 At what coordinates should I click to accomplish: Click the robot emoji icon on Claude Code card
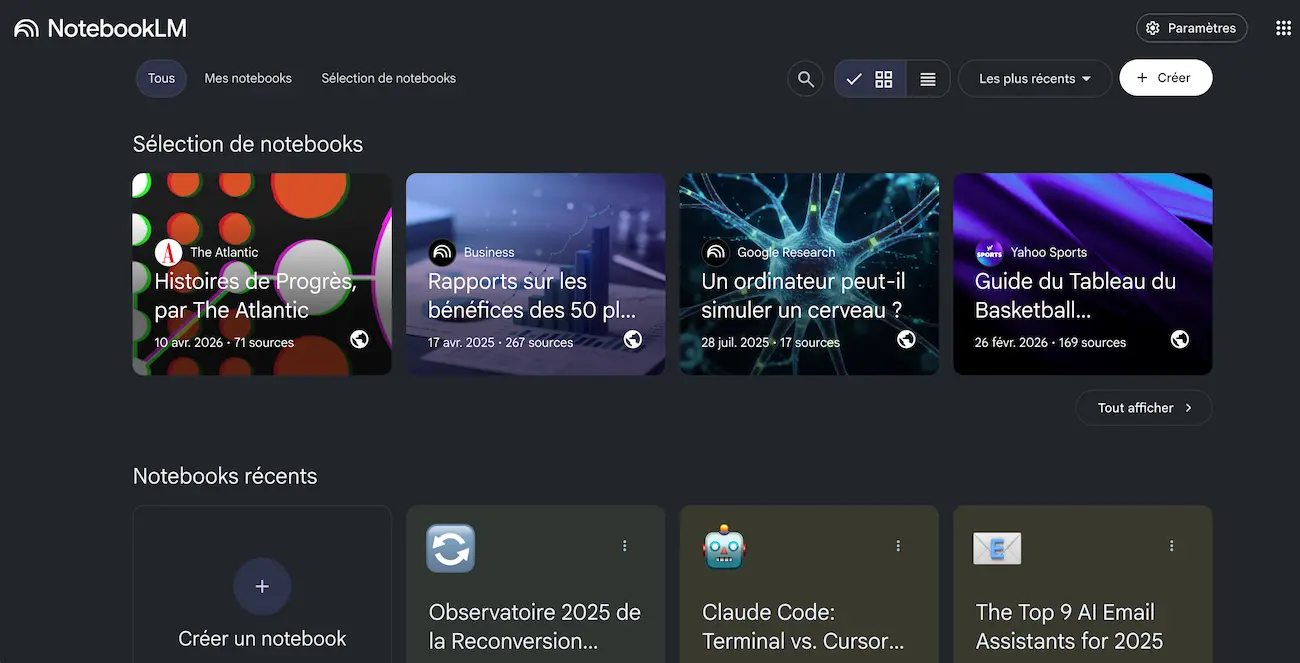tap(725, 548)
